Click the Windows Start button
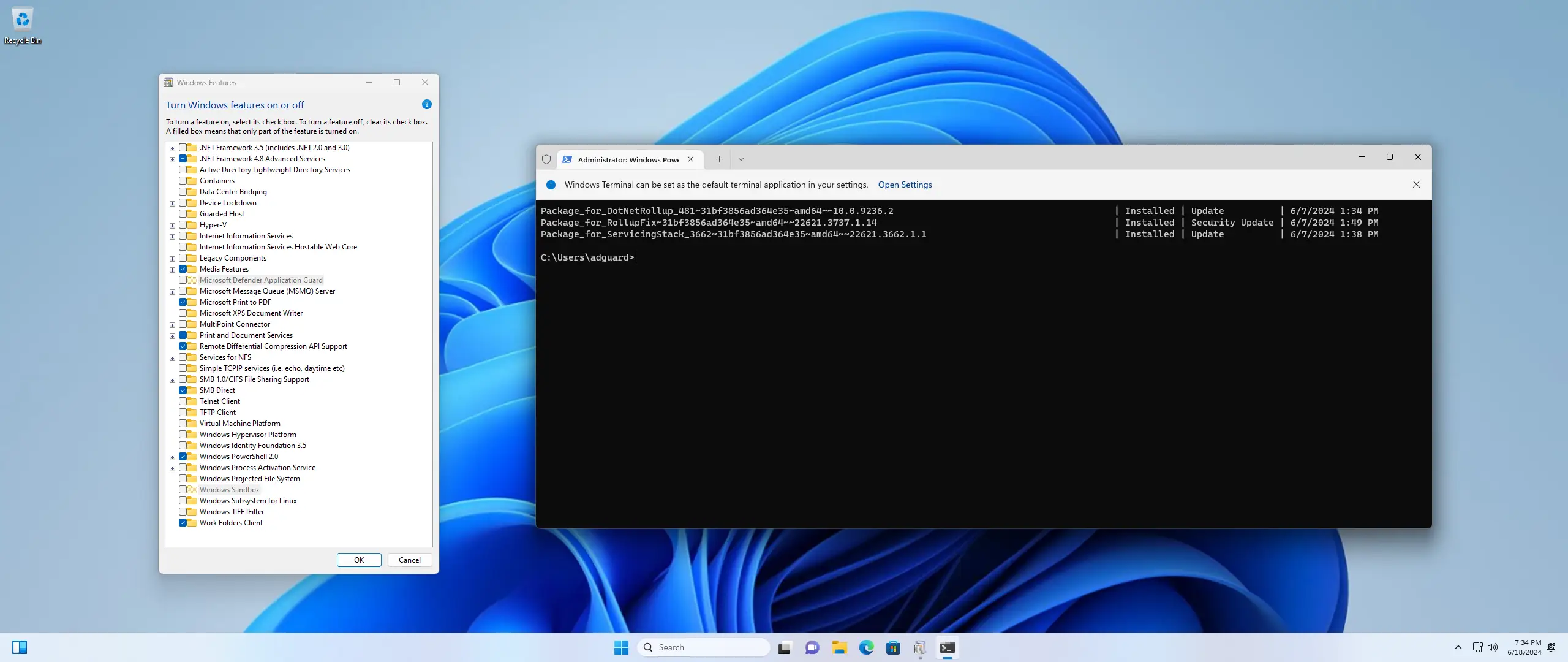Screen dimensions: 1568x662 point(621,647)
